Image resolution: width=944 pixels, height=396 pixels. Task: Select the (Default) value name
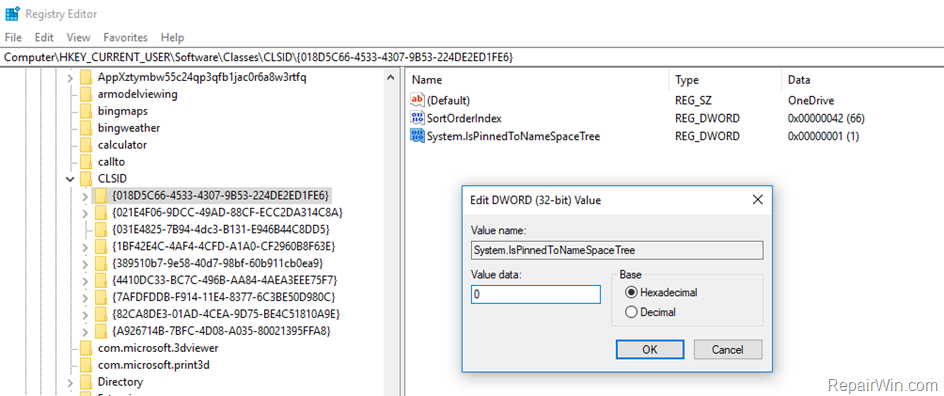point(448,100)
